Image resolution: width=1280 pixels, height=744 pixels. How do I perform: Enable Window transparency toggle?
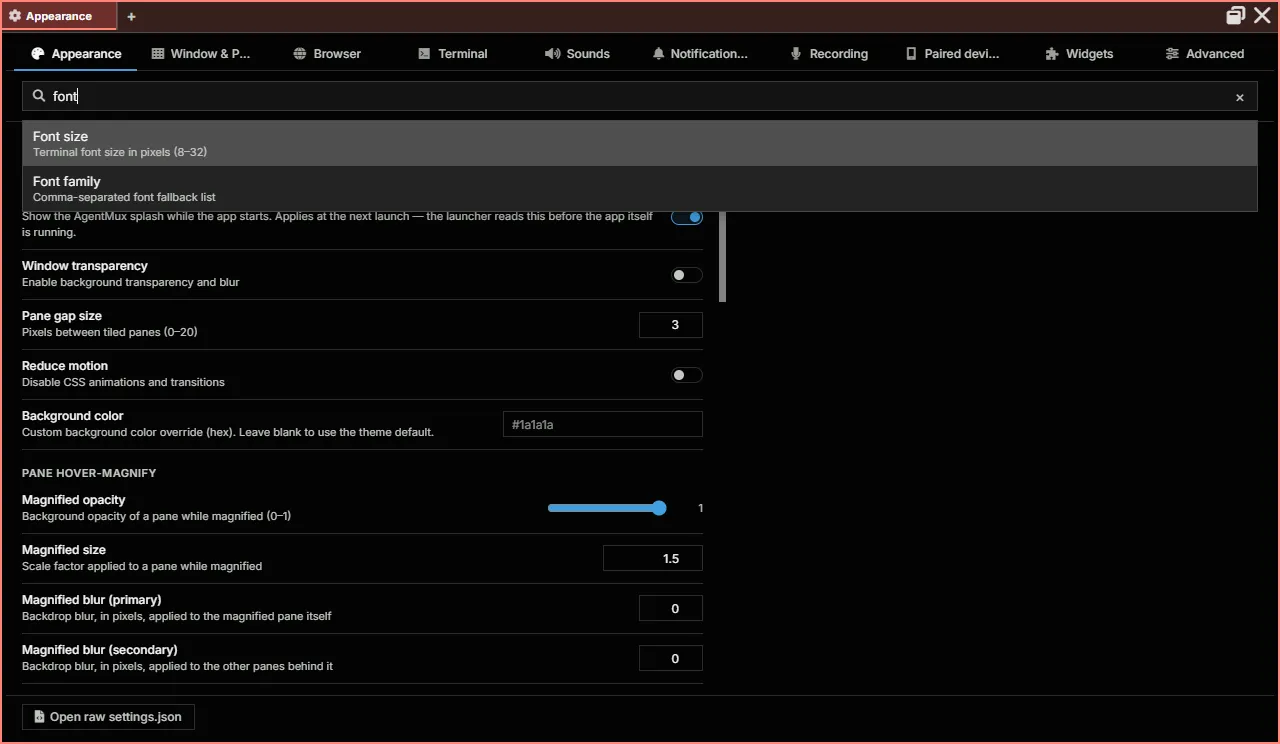click(687, 275)
